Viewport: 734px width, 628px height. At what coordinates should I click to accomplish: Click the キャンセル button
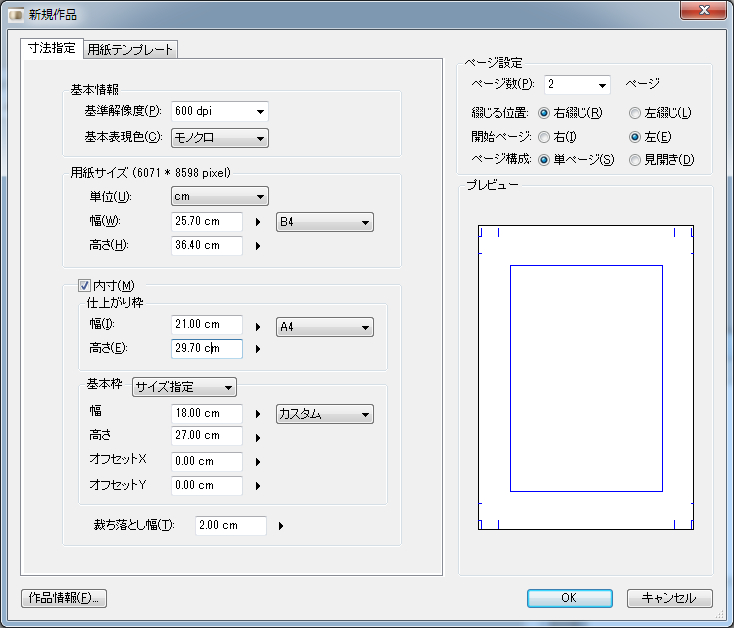pos(669,598)
